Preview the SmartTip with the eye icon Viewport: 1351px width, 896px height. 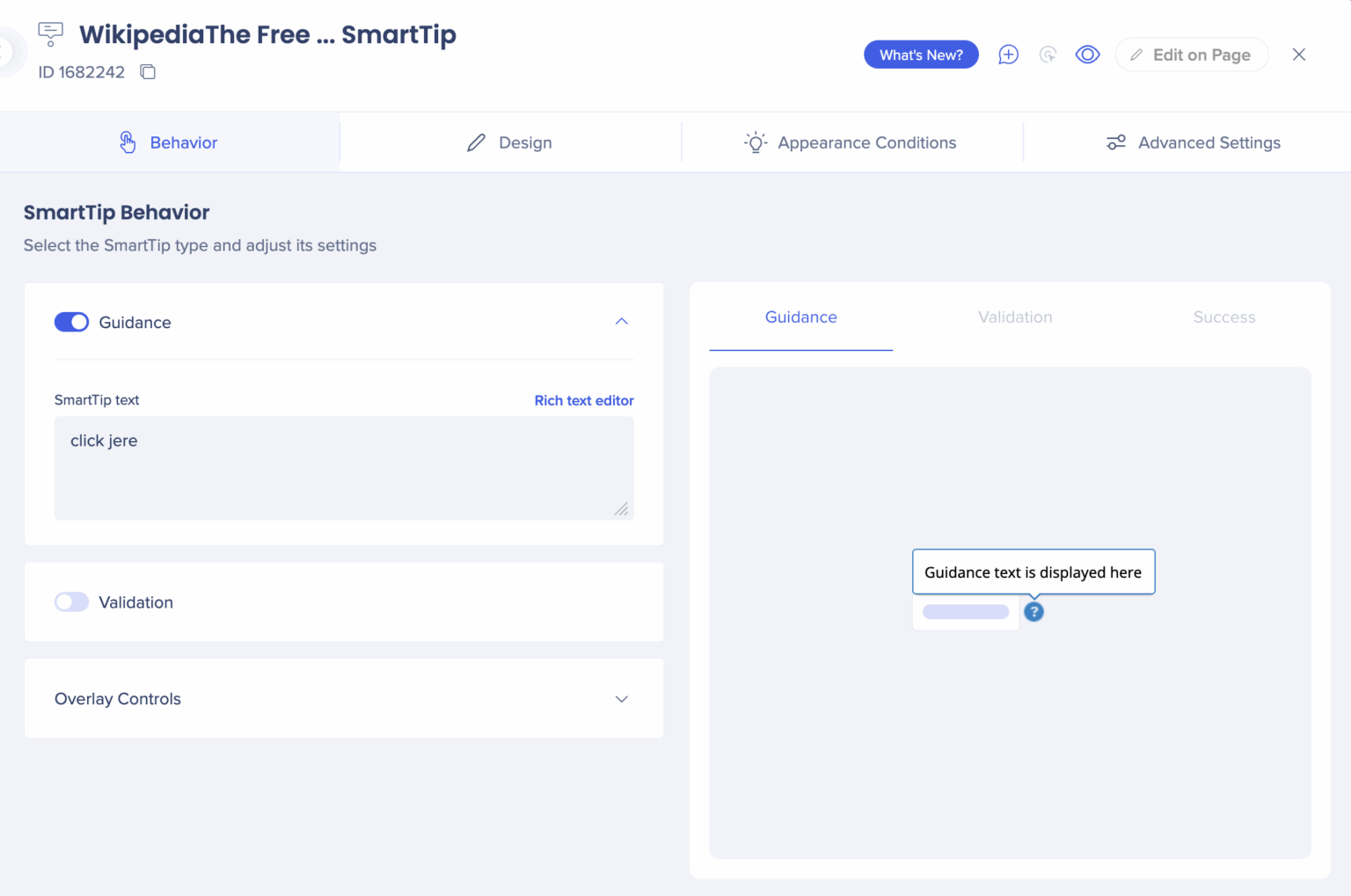(x=1088, y=55)
